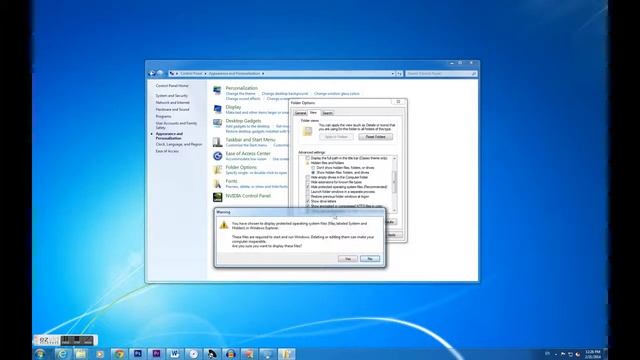Screen dimensions: 640x360
Task: Click the Reset Folders button
Action: (x=376, y=137)
